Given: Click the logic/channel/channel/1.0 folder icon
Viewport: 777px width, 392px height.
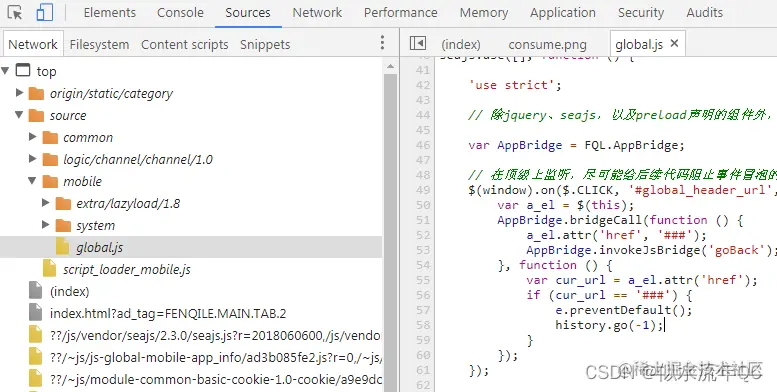Looking at the screenshot, I should (50, 159).
